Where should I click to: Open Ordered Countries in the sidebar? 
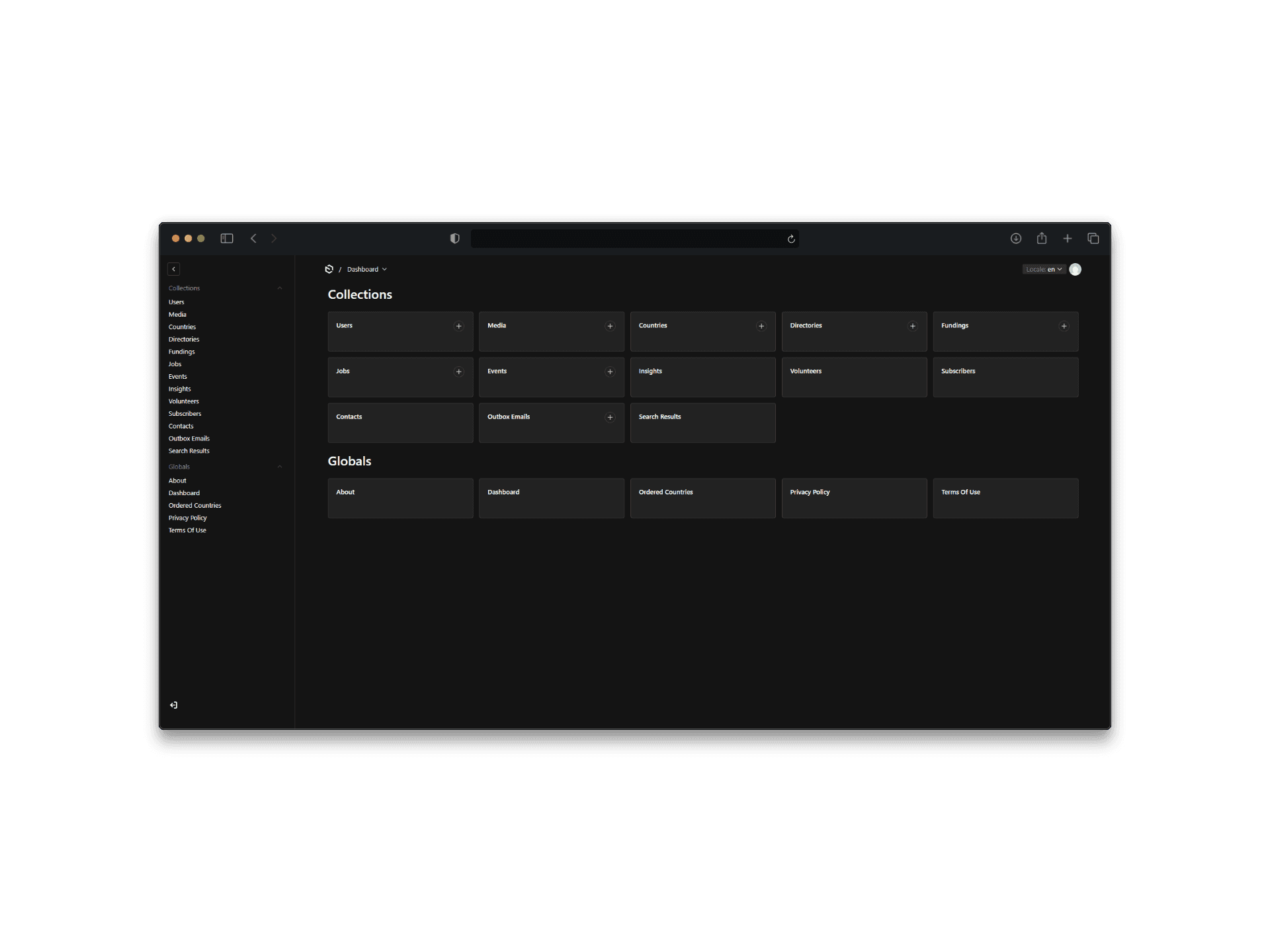tap(195, 506)
